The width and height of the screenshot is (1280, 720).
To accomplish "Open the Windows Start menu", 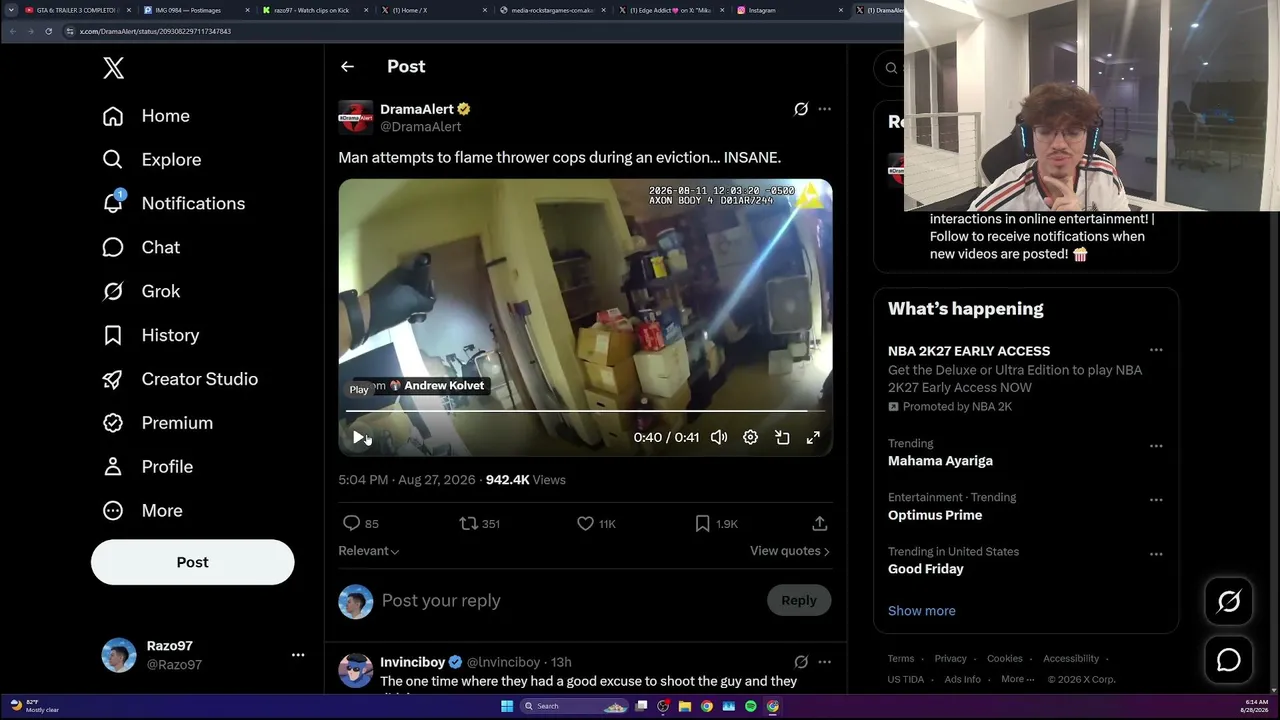I will (x=507, y=706).
